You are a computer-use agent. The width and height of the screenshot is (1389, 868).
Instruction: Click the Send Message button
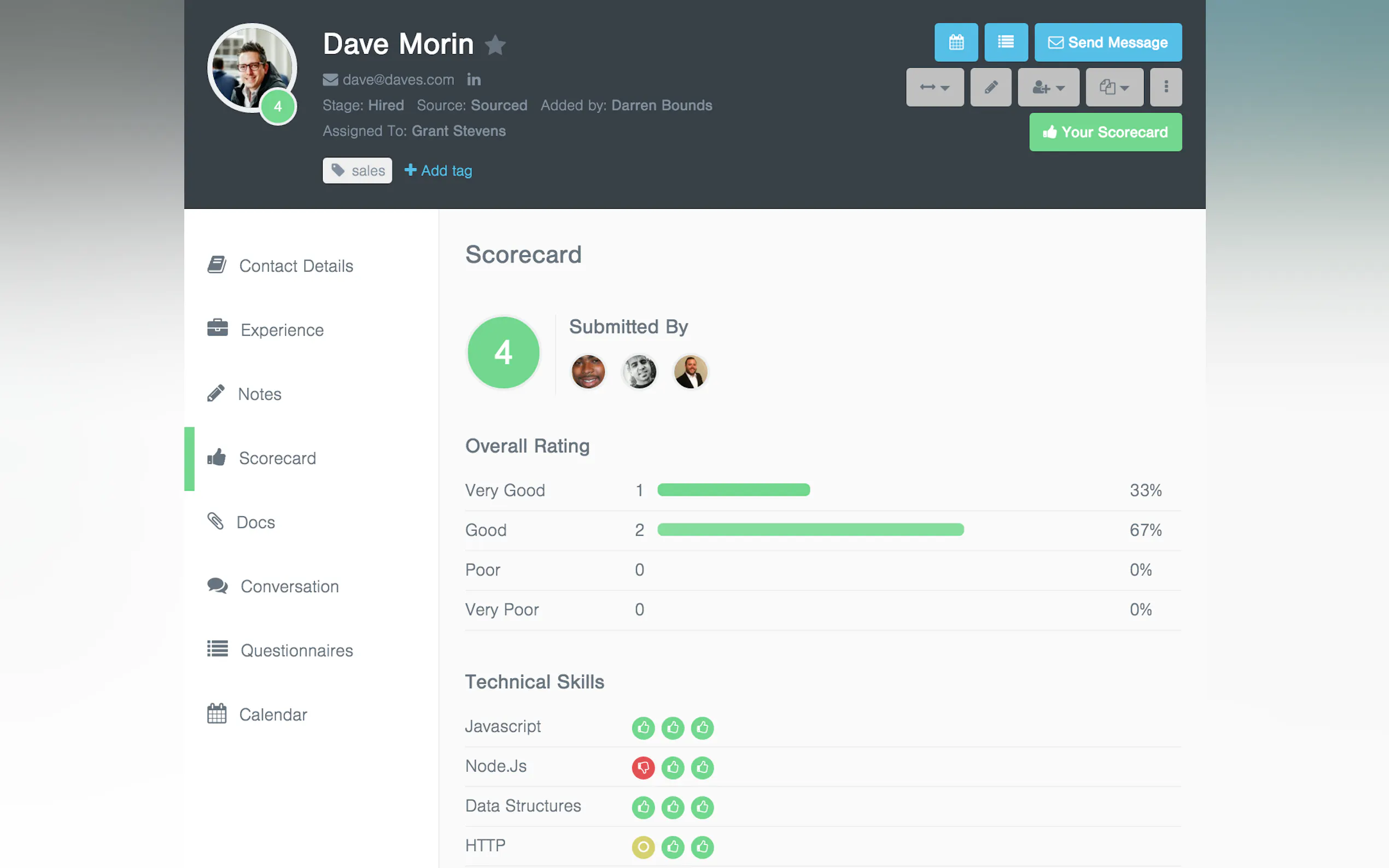[x=1107, y=43]
